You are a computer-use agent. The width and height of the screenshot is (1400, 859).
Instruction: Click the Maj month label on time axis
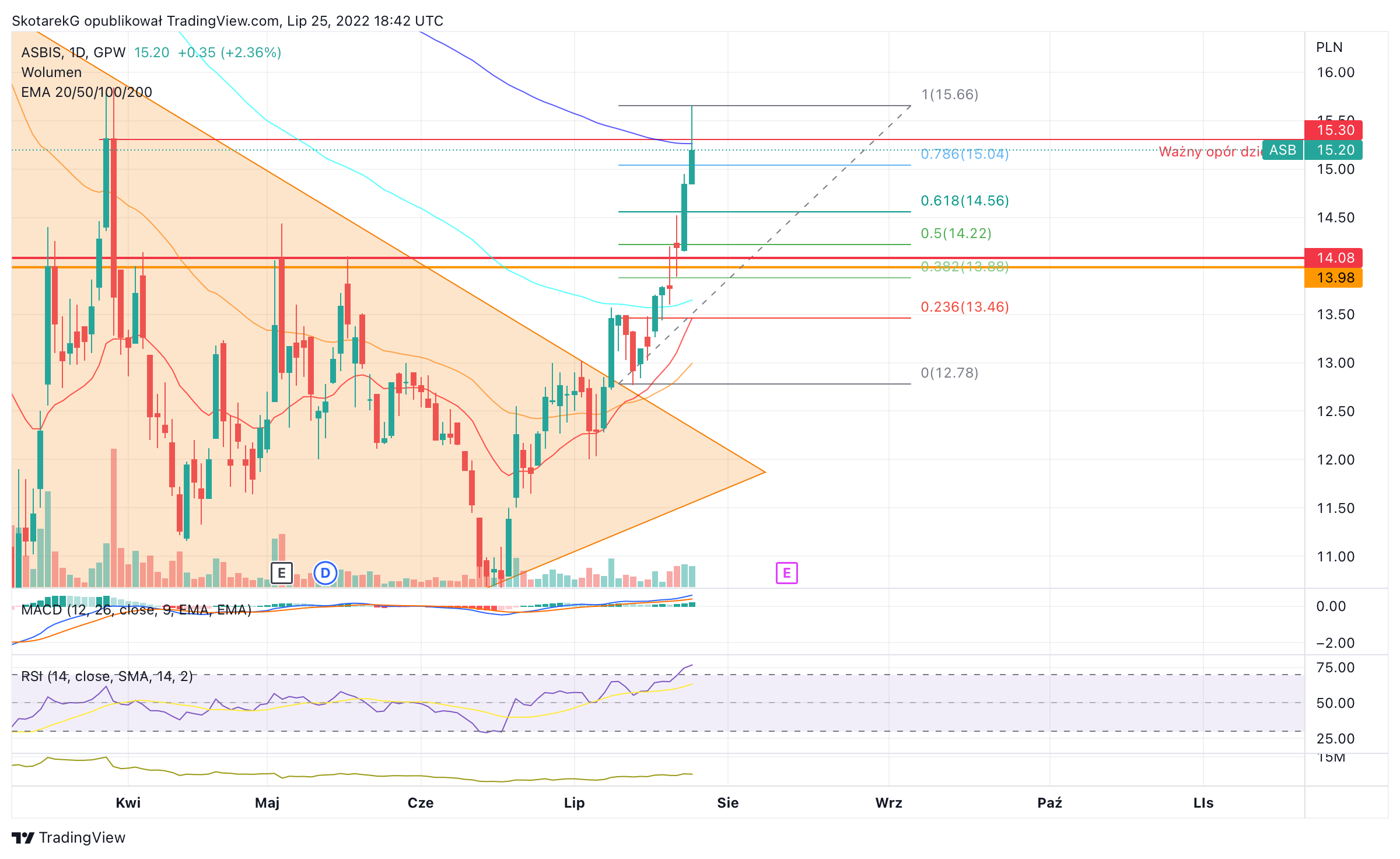[x=267, y=803]
